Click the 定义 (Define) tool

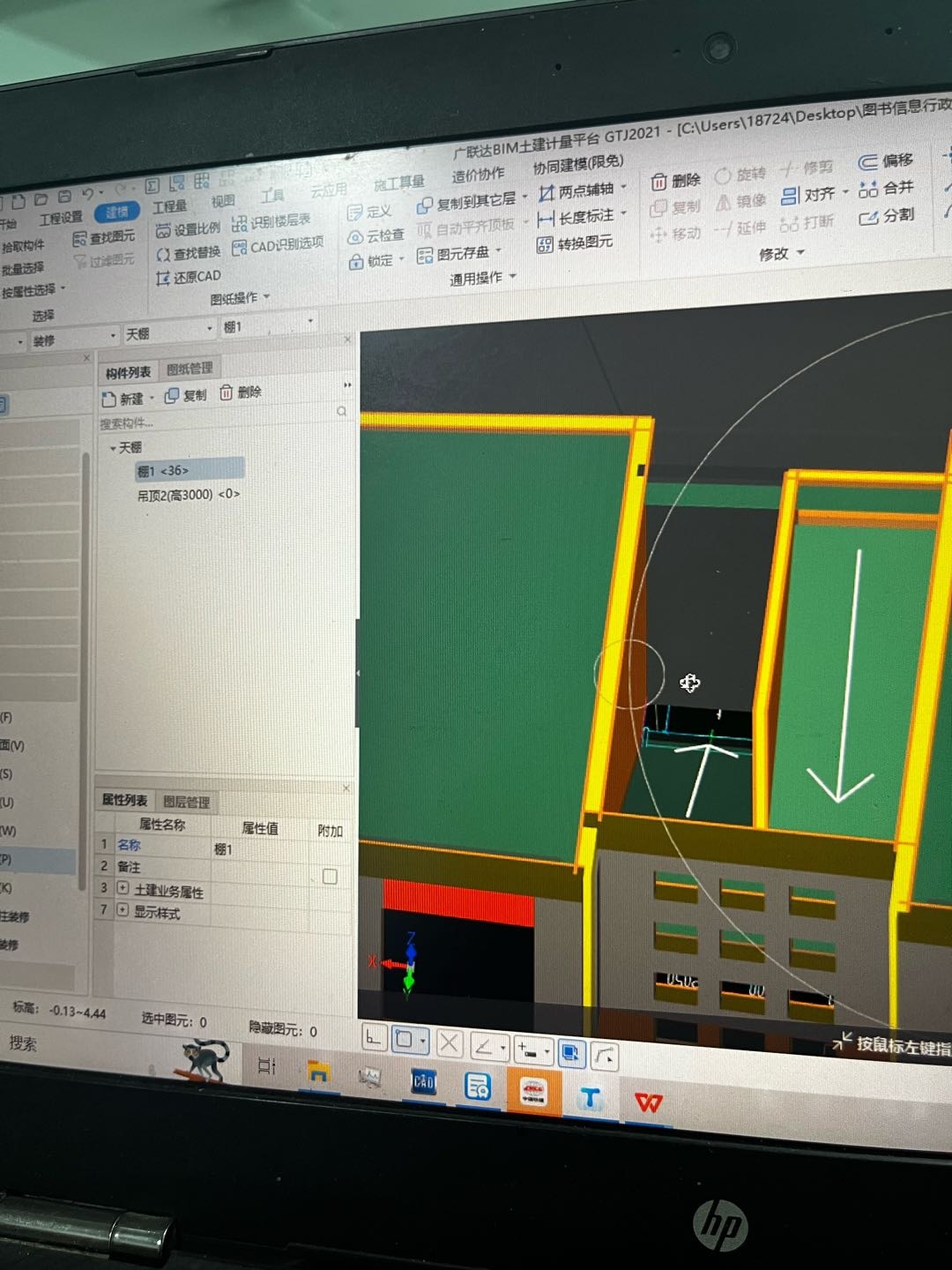pyautogui.click(x=369, y=212)
